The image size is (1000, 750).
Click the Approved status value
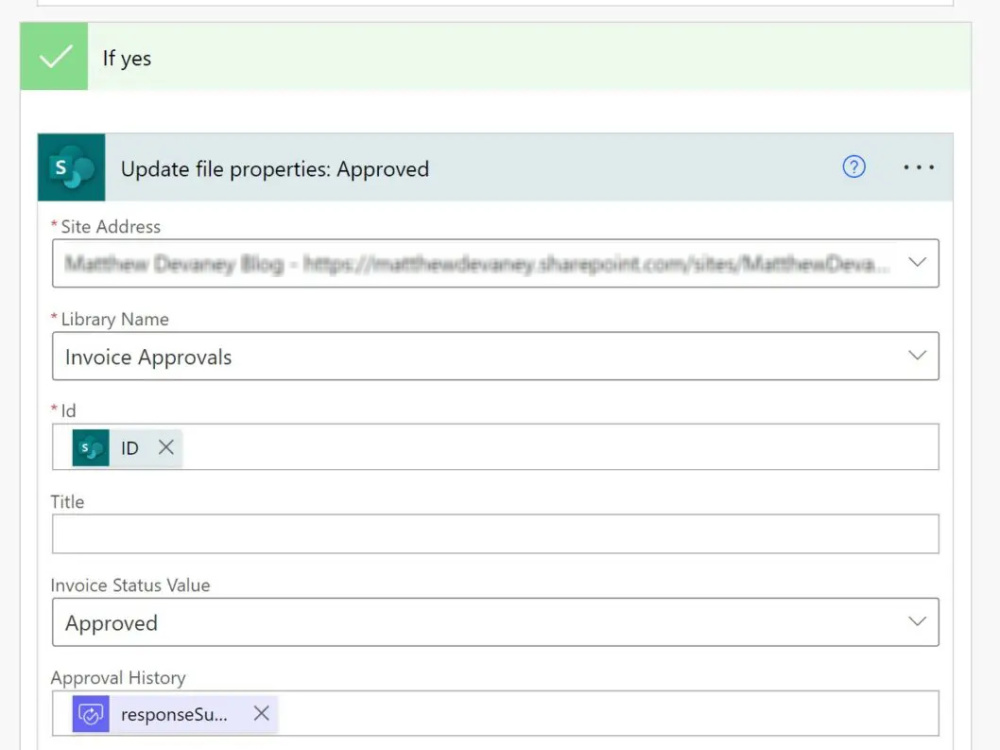111,623
